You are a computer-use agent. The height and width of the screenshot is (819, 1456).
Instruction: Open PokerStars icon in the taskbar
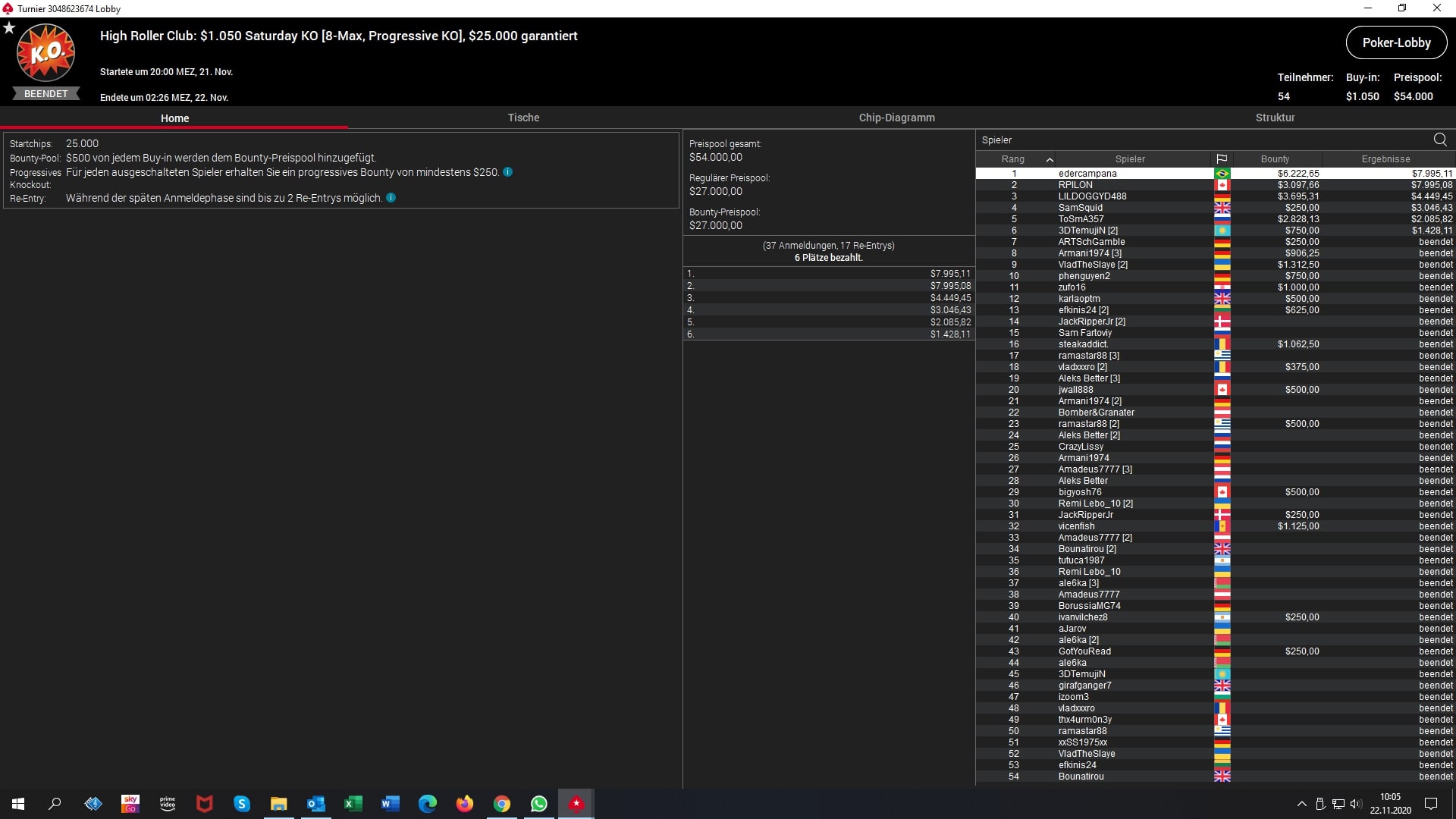576,804
